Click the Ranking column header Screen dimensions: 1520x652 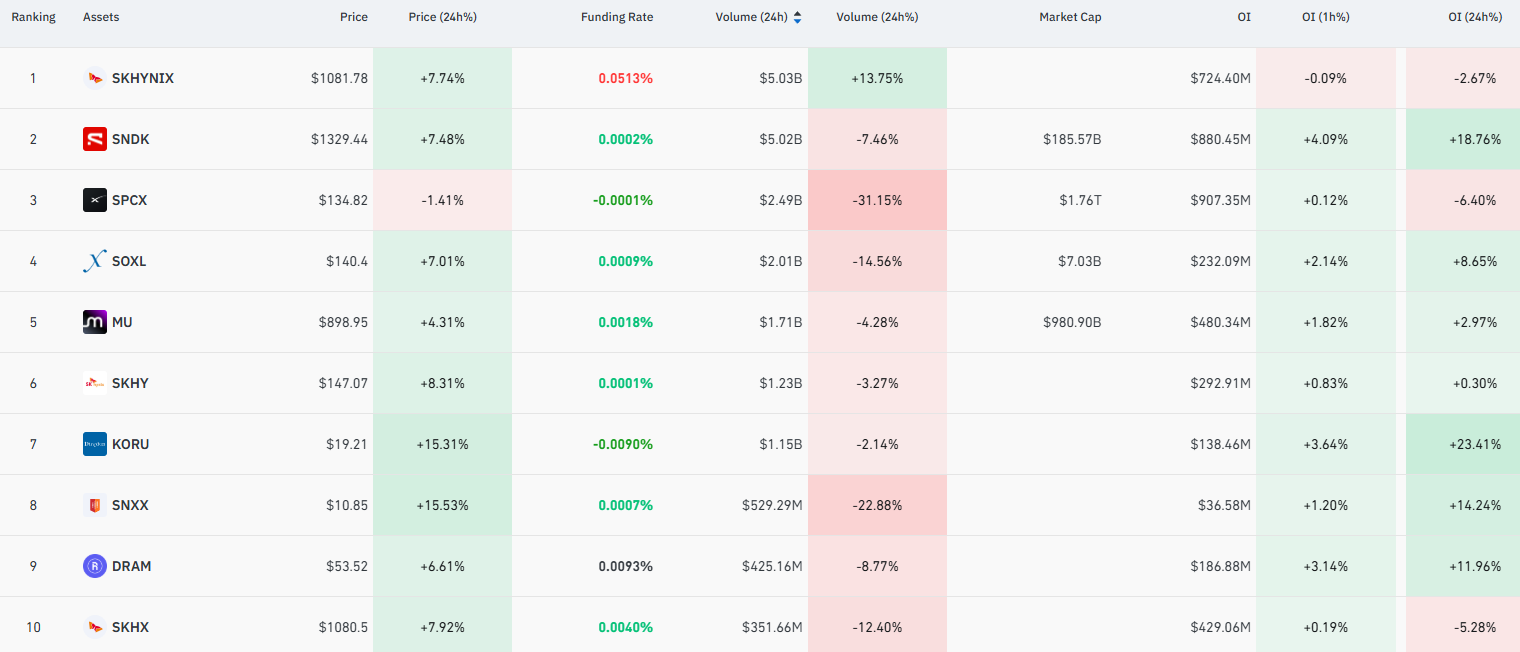pyautogui.click(x=33, y=17)
